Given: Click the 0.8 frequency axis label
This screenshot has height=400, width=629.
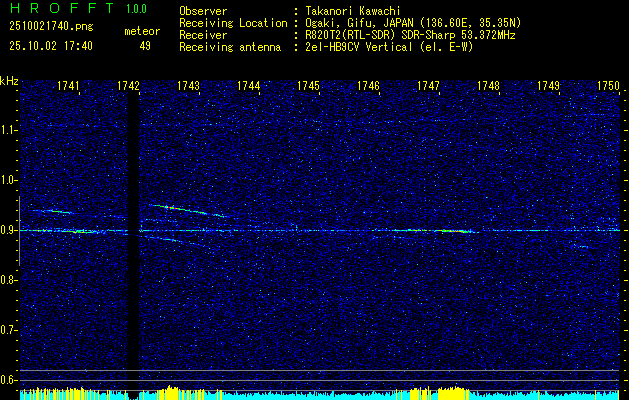Looking at the screenshot, I should tap(9, 280).
